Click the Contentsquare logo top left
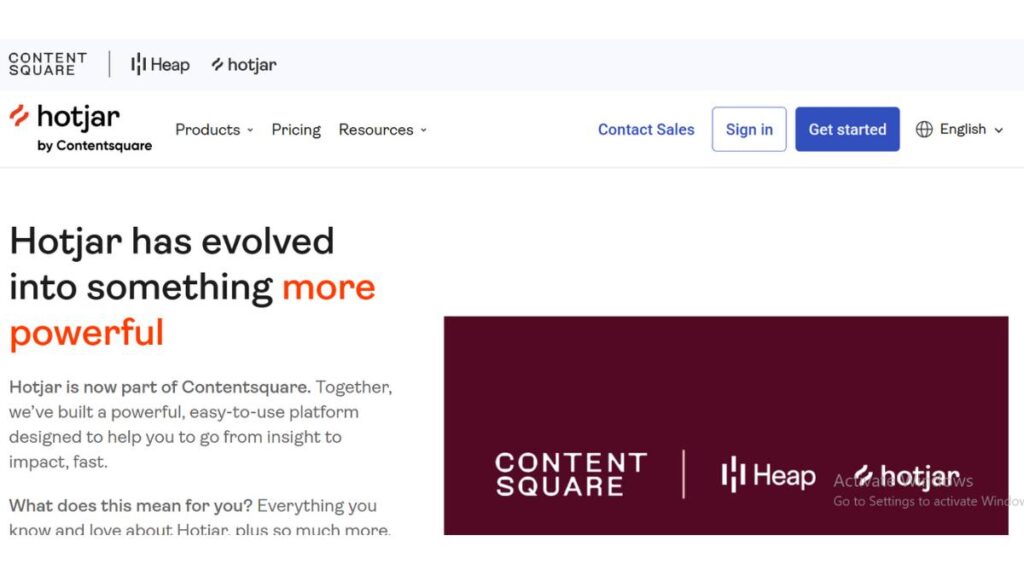Image resolution: width=1024 pixels, height=576 pixels. pyautogui.click(x=47, y=63)
